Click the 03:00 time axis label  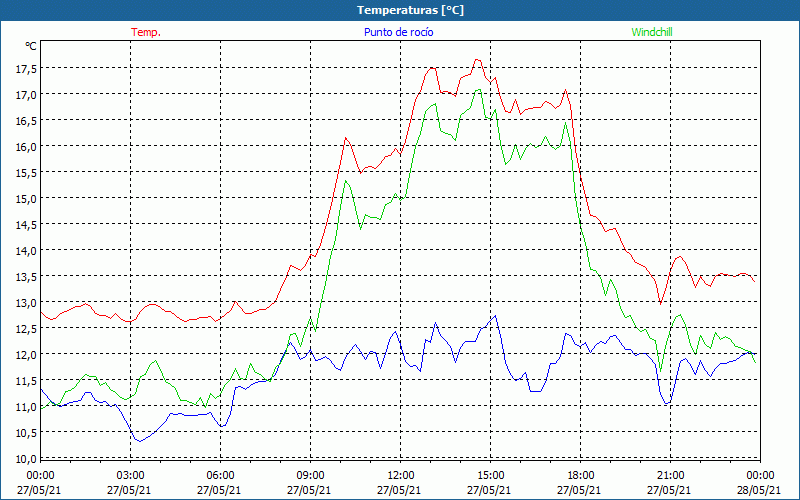(x=130, y=476)
